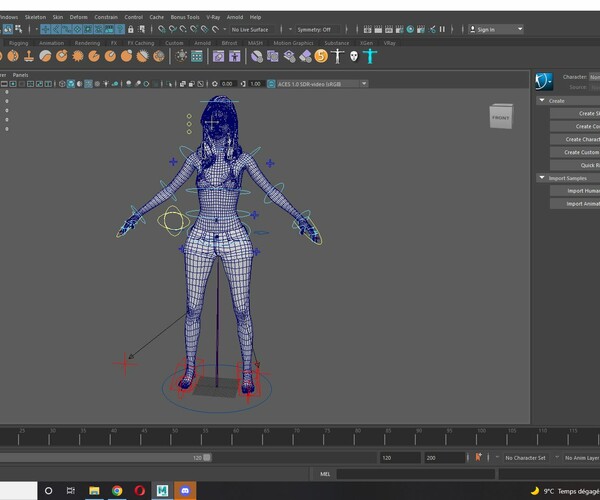Click the teal grid shelf icon

tap(197, 56)
